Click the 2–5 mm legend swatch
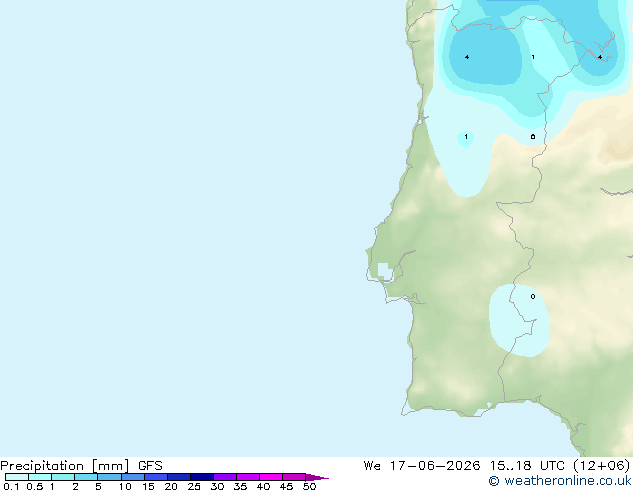Image resolution: width=634 pixels, height=490 pixels. tap(86, 477)
